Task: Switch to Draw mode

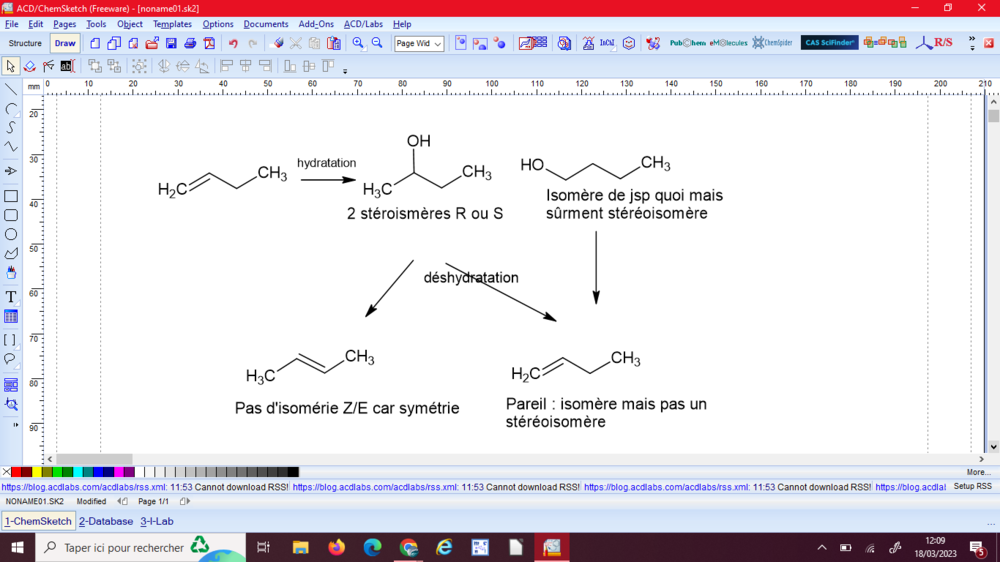Action: pyautogui.click(x=65, y=43)
